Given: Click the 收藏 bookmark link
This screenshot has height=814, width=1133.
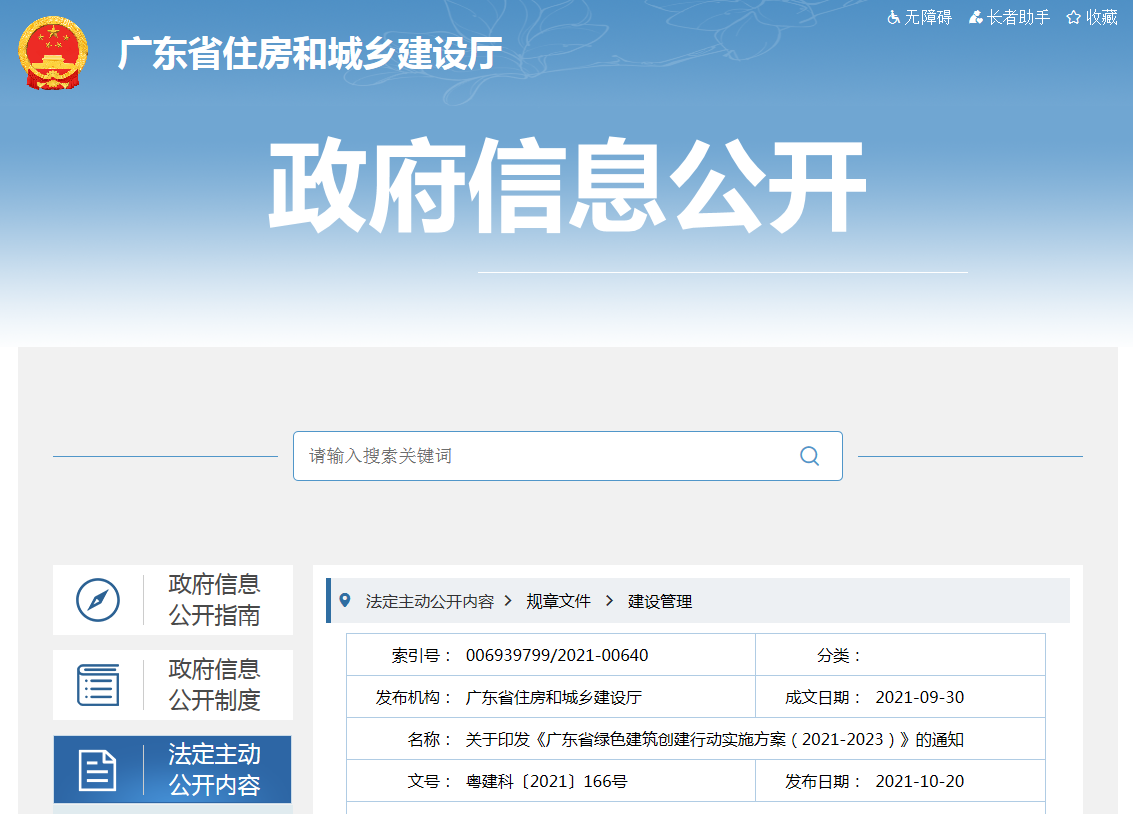Looking at the screenshot, I should pos(1102,18).
